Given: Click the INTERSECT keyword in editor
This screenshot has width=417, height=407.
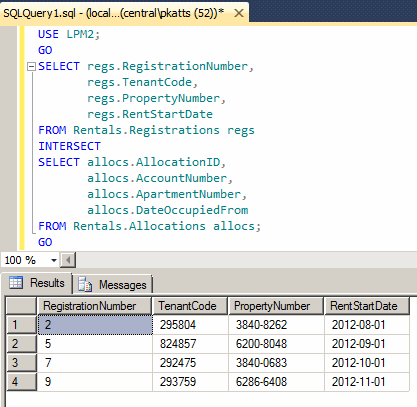Looking at the screenshot, I should click(69, 146).
